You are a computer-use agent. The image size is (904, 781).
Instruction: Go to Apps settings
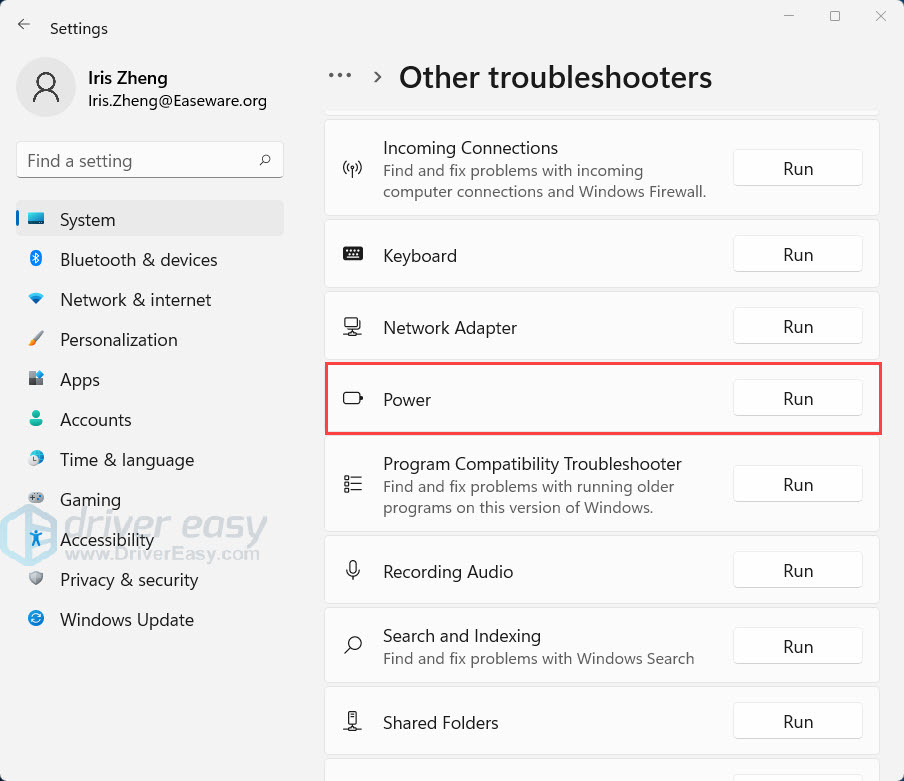coord(80,379)
